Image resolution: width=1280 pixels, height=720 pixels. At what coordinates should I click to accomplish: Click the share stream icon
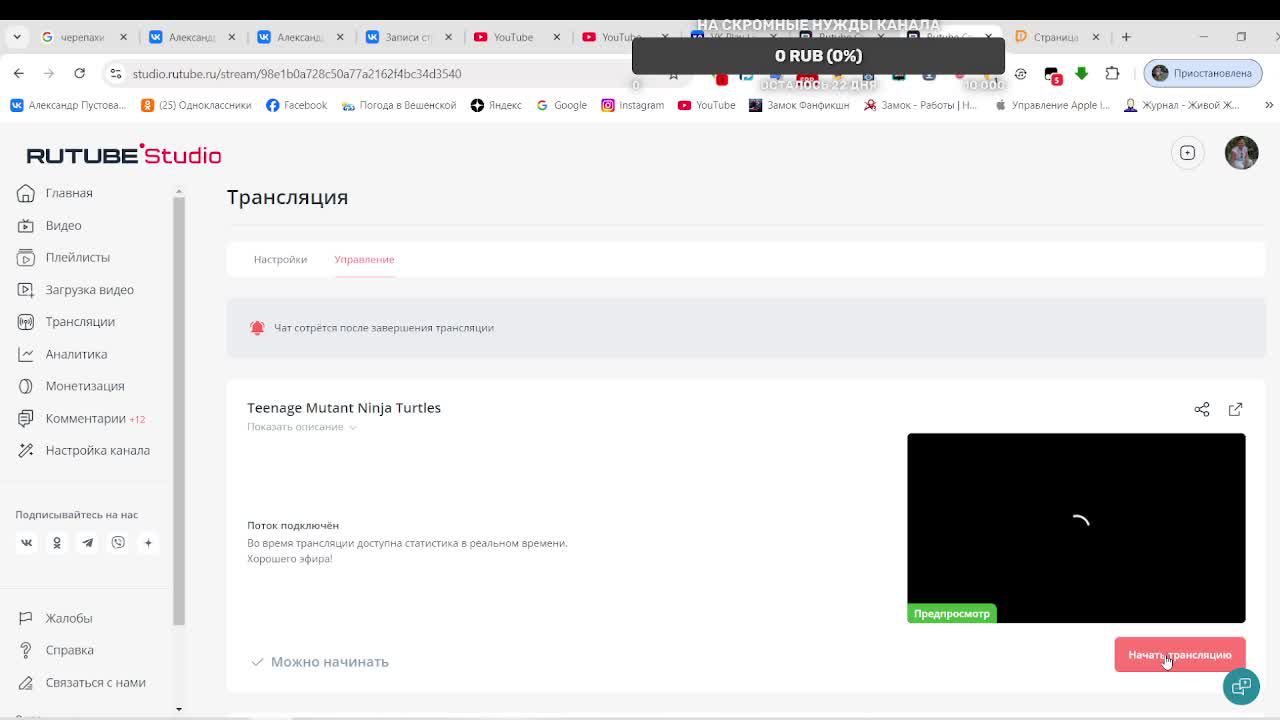[x=1202, y=409]
